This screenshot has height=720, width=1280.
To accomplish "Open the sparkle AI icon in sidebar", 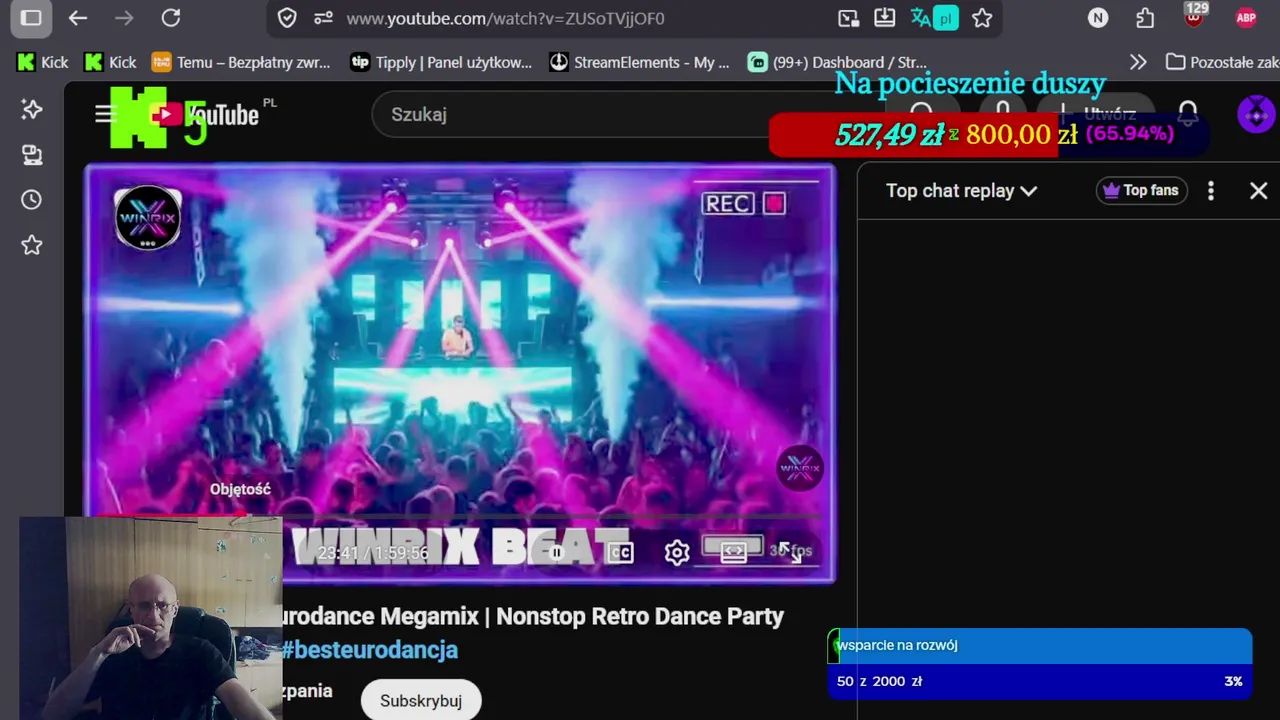I will point(32,109).
